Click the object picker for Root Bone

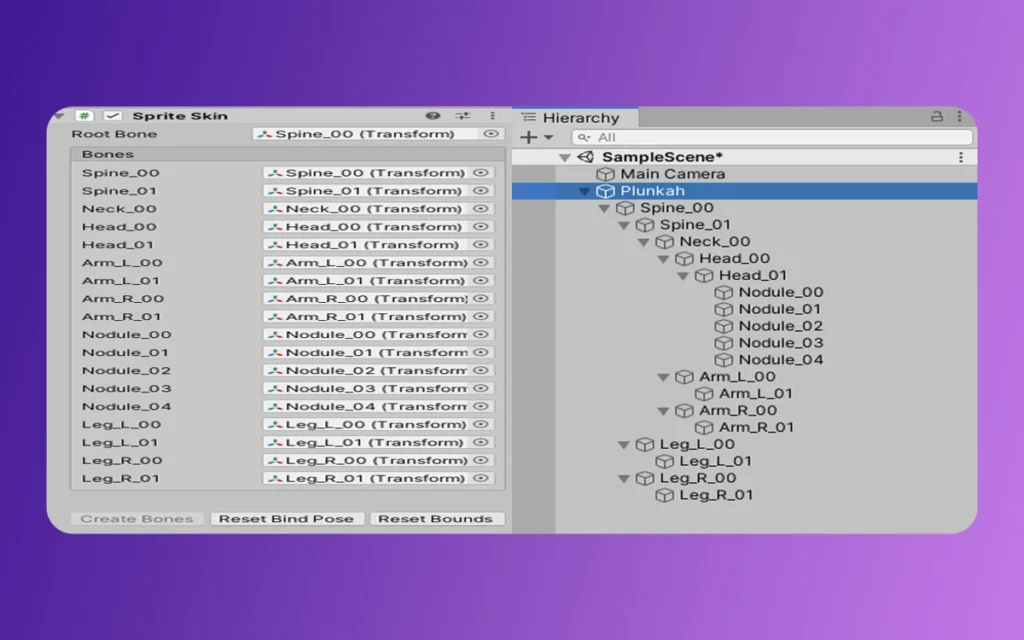tap(490, 134)
